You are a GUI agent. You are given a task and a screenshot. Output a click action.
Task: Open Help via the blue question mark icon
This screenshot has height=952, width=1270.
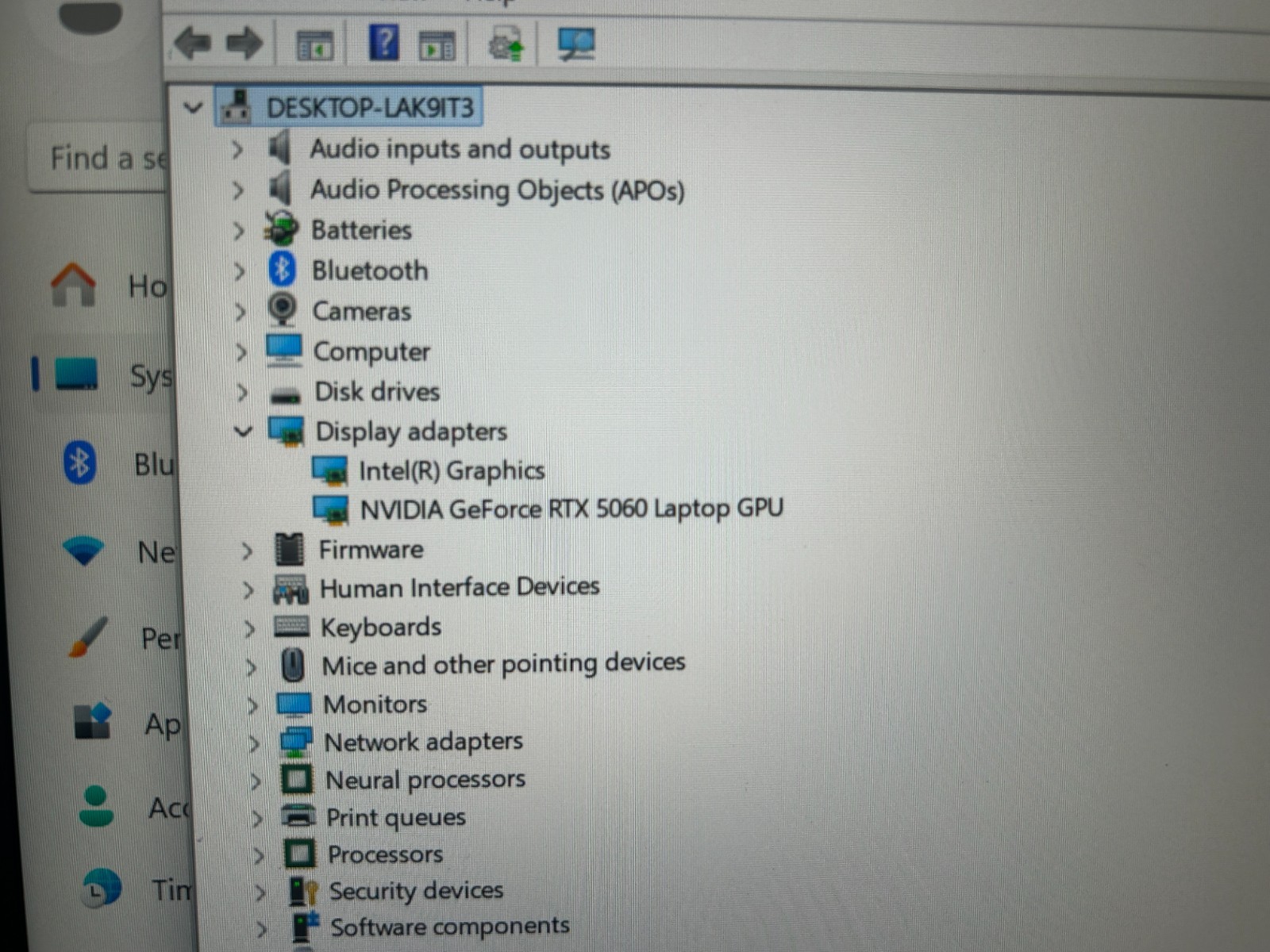[x=384, y=41]
